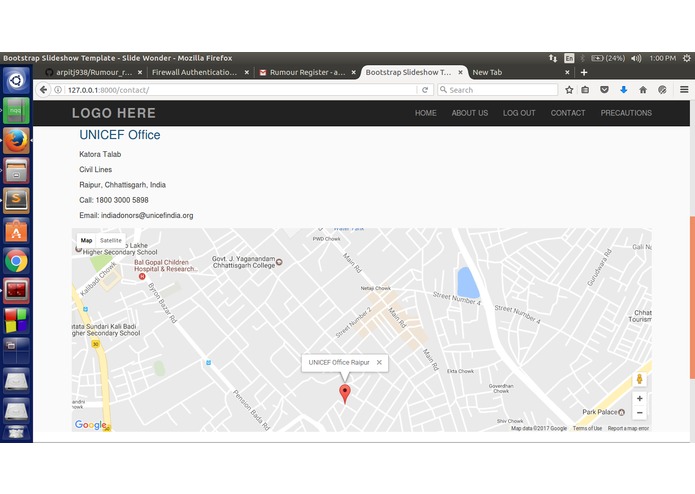Open the workspace switcher dock icon
695x494 pixels.
pyautogui.click(x=16, y=350)
